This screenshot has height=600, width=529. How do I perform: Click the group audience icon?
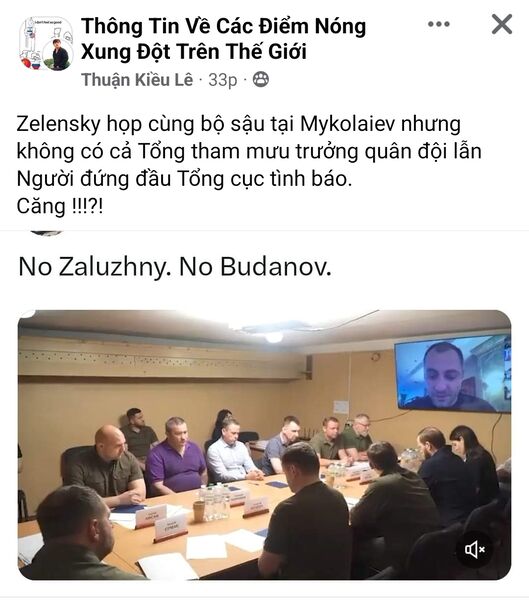tap(261, 80)
